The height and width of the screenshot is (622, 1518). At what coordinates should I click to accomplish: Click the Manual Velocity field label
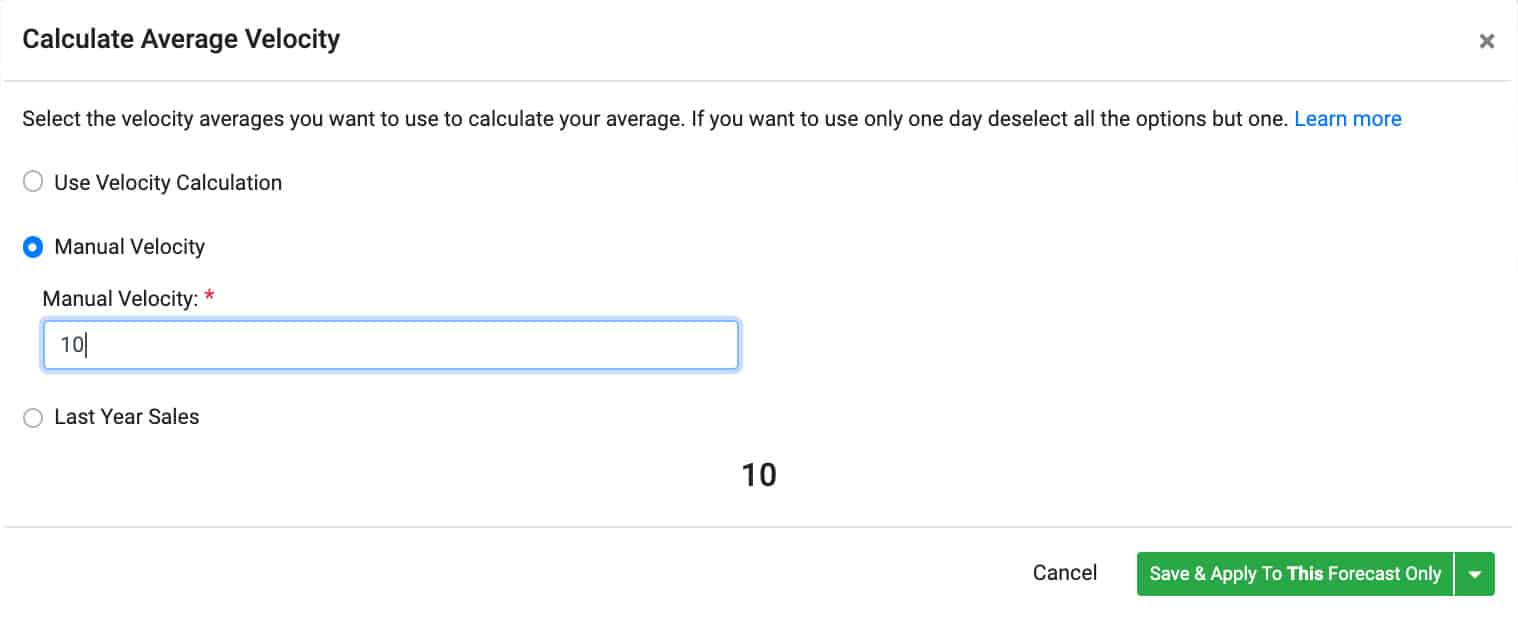(x=120, y=298)
